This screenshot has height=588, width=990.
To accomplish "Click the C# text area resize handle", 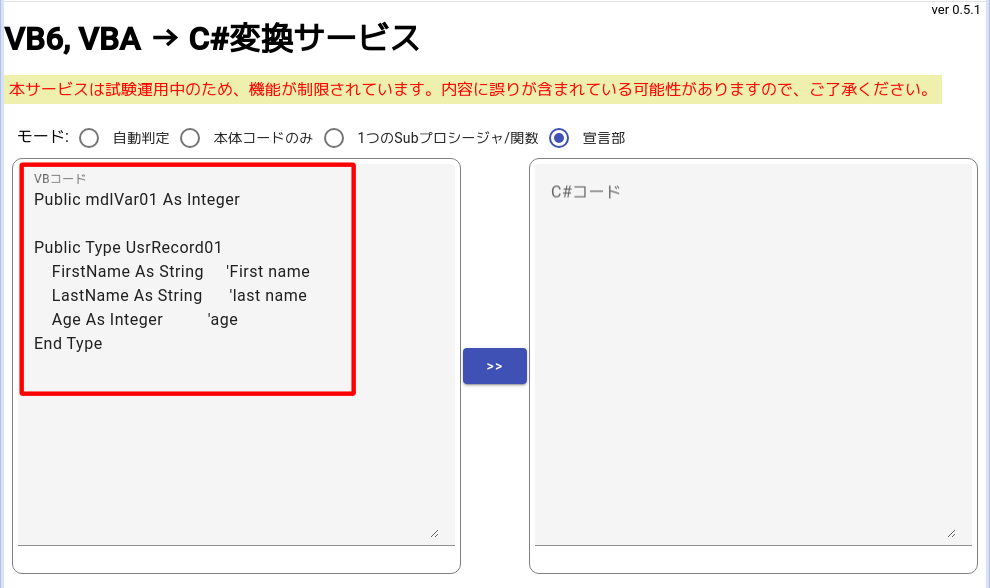I will pyautogui.click(x=951, y=534).
